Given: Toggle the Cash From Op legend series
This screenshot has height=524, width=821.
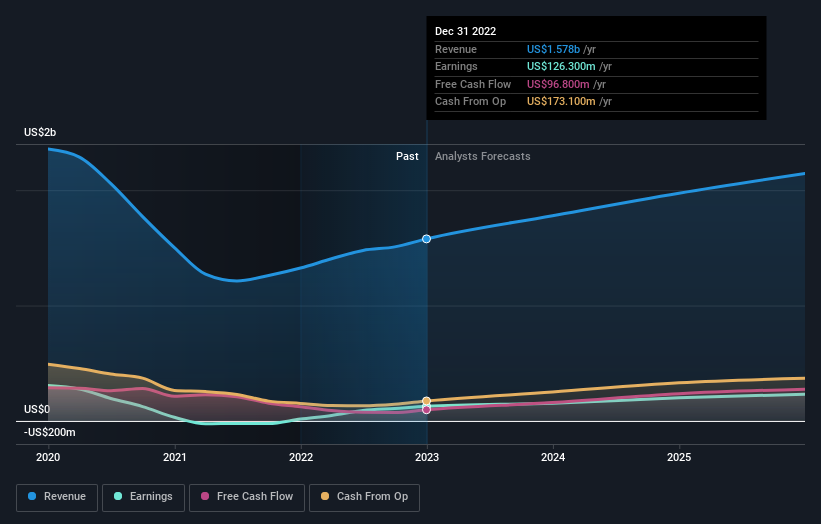Looking at the screenshot, I should [364, 497].
